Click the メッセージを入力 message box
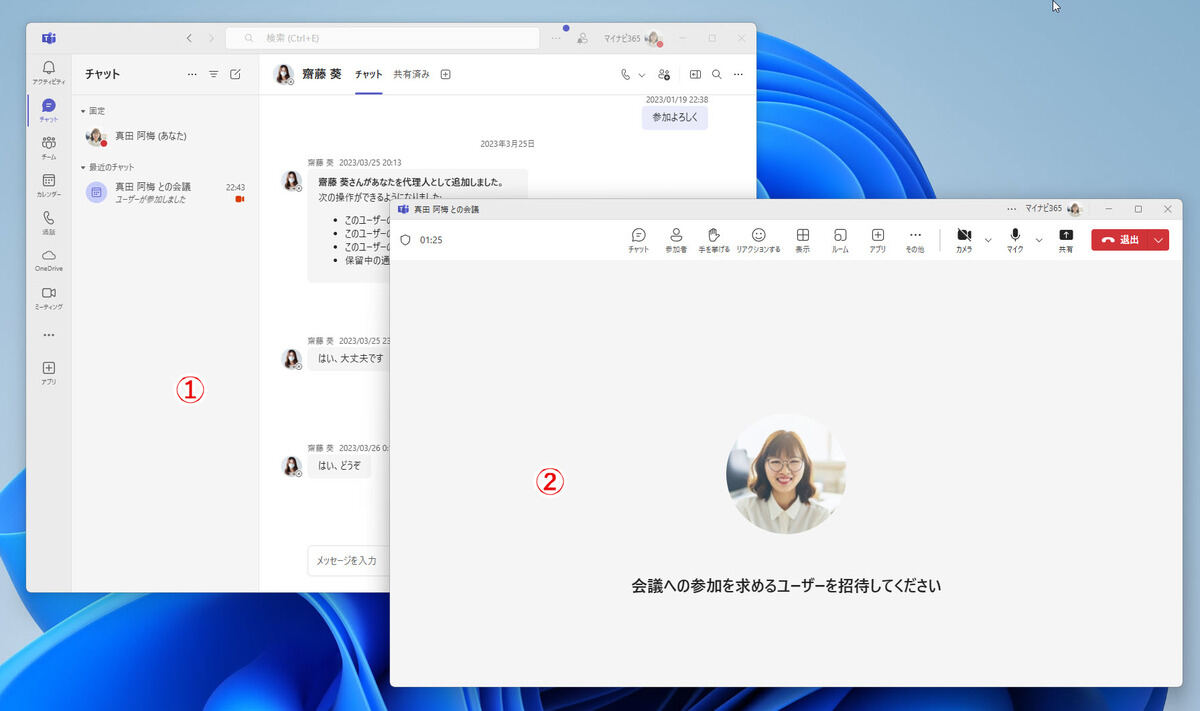 (x=348, y=560)
